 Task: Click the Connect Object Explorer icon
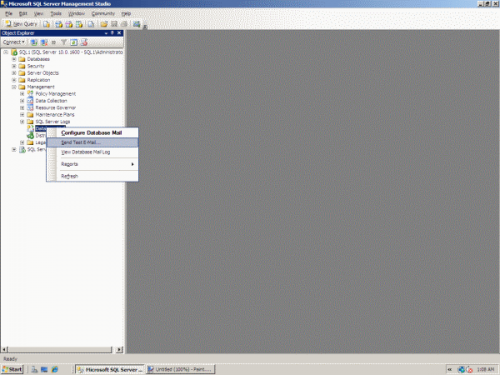click(34, 42)
